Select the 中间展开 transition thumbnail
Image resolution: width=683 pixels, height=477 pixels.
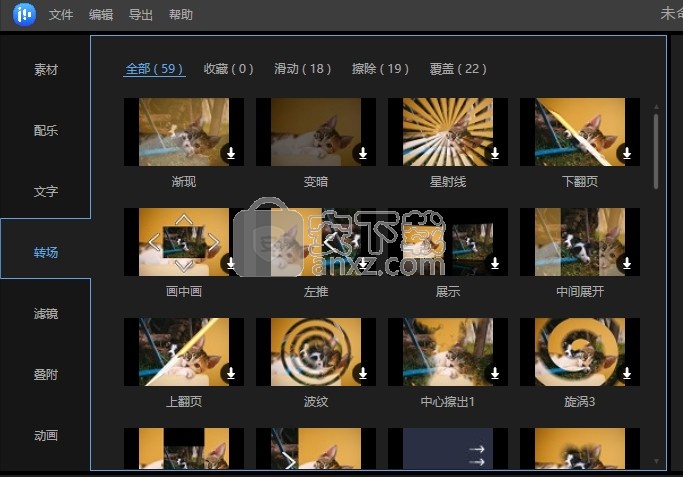coord(580,242)
